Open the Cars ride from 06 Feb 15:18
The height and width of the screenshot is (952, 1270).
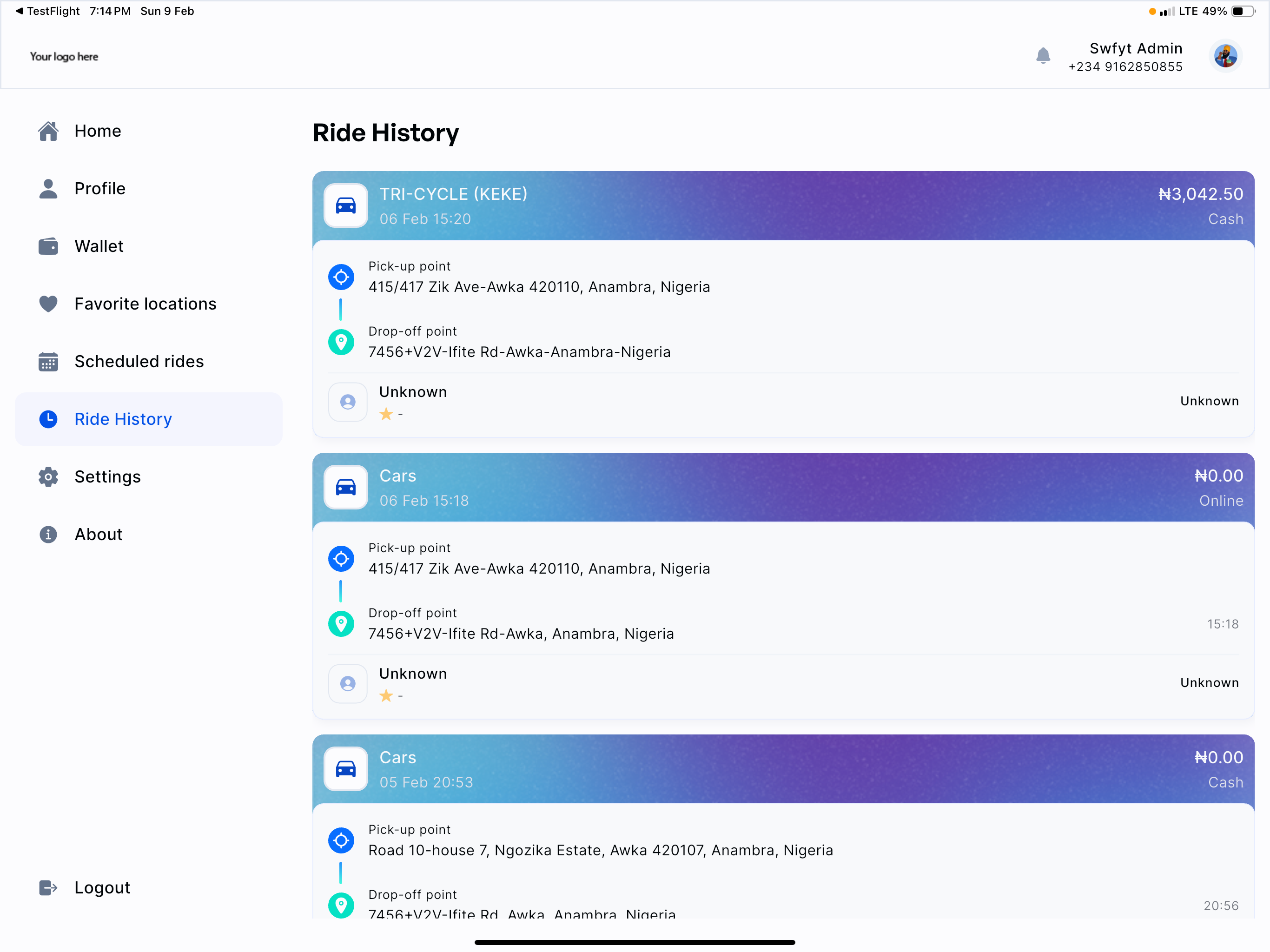tap(783, 488)
